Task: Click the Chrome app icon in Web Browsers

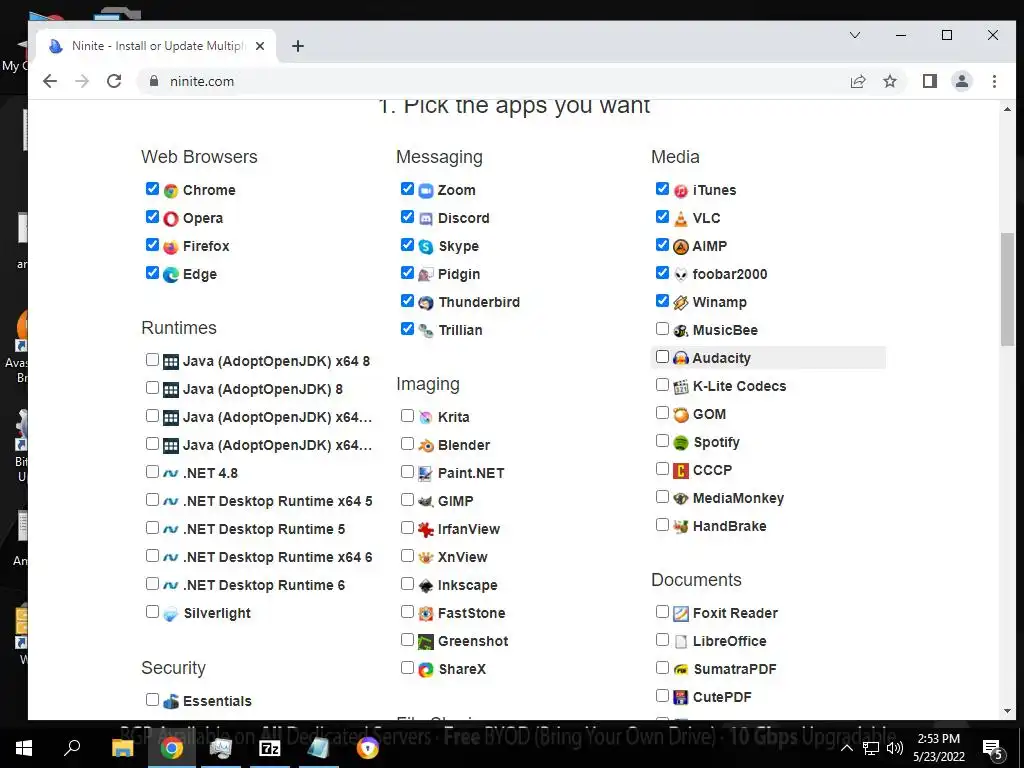Action: click(x=171, y=191)
